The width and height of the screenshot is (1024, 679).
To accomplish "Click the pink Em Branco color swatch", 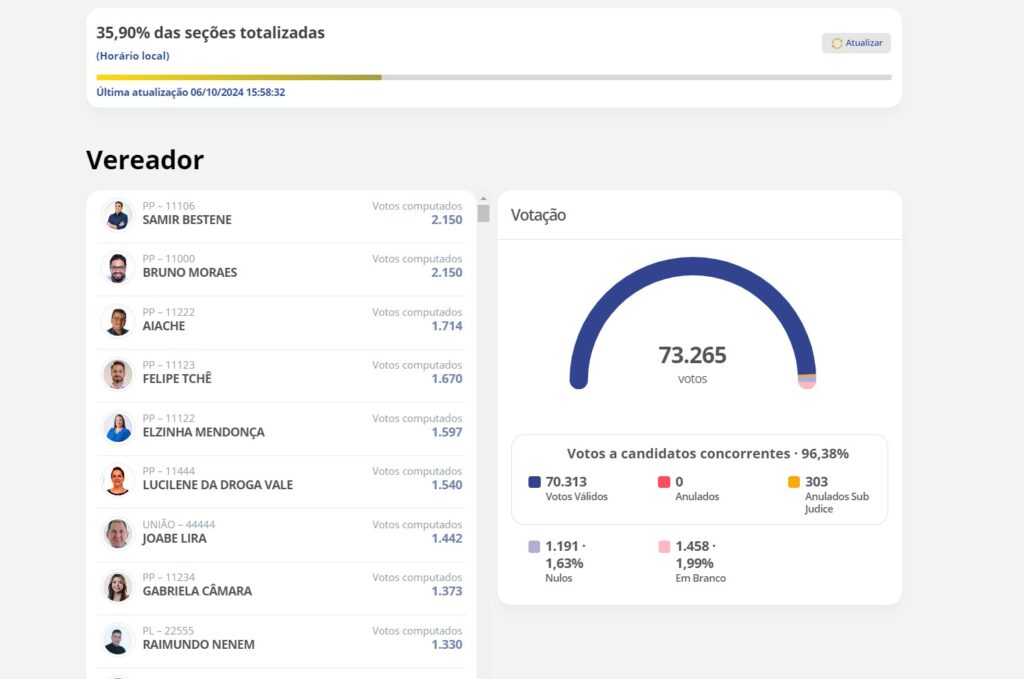I will coord(664,546).
